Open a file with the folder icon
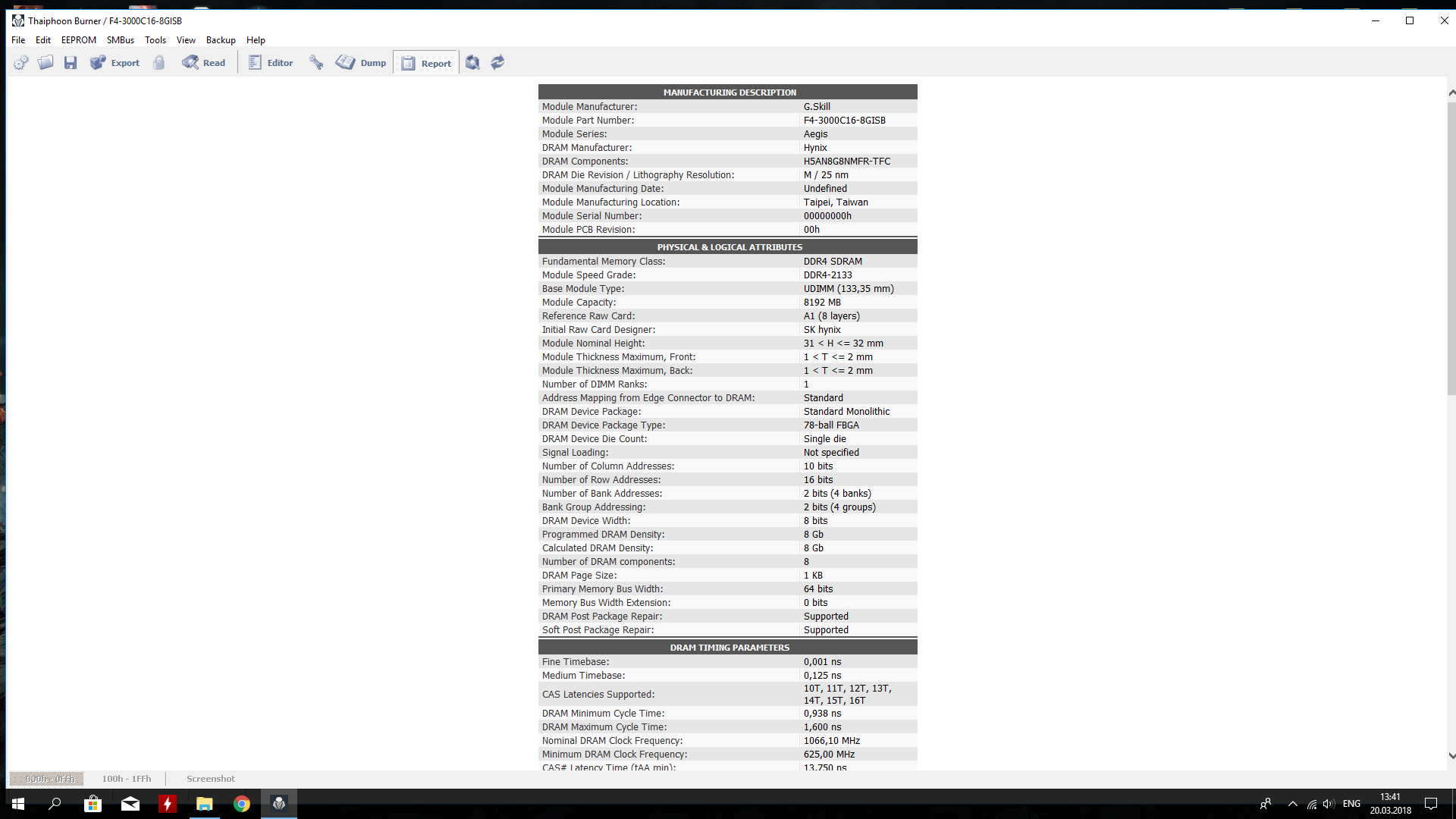The image size is (1456, 819). pos(45,63)
